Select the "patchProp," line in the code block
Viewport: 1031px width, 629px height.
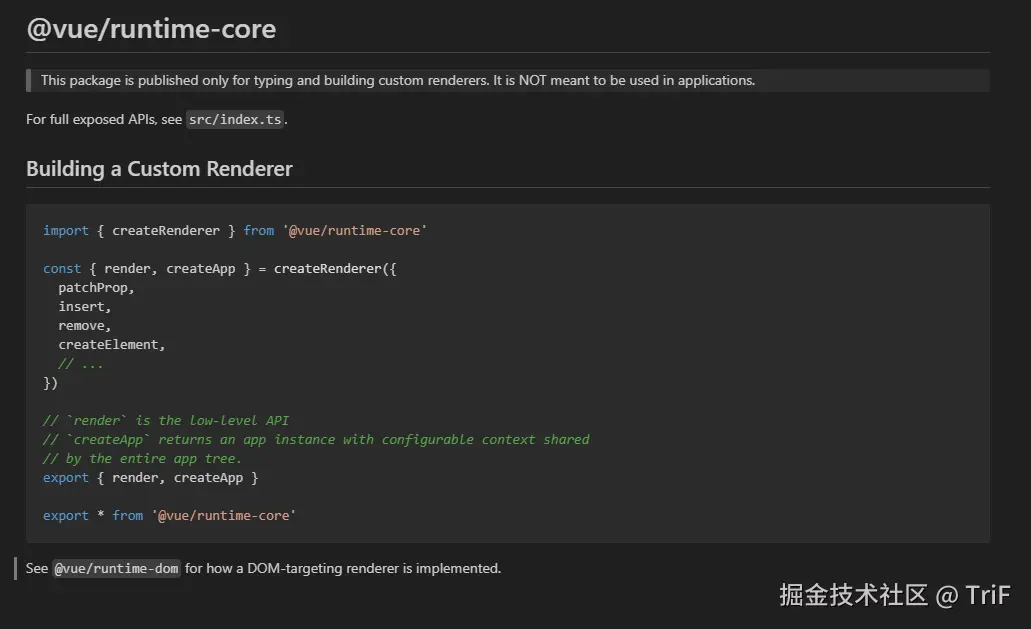coord(96,288)
